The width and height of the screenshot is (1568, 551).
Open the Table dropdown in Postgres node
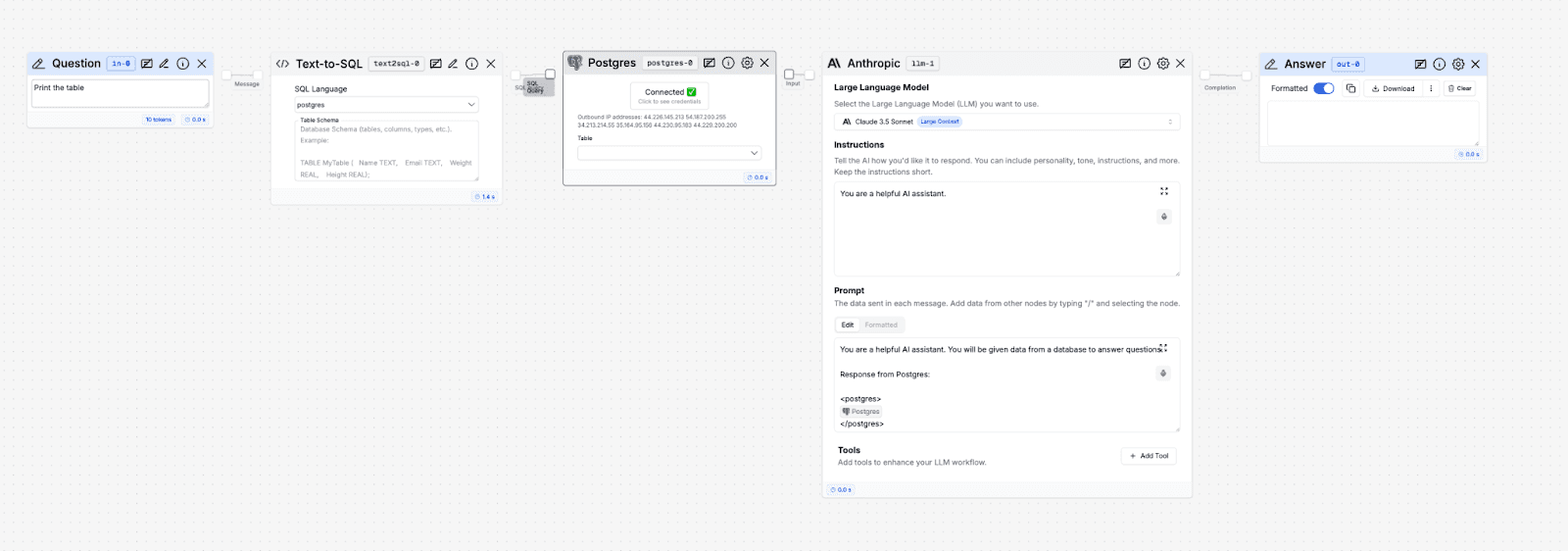pos(669,153)
